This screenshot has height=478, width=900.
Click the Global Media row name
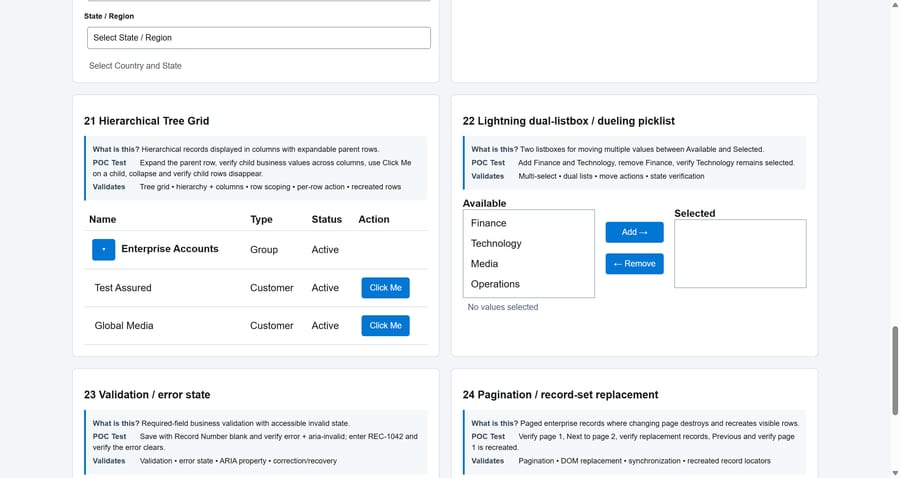point(124,326)
